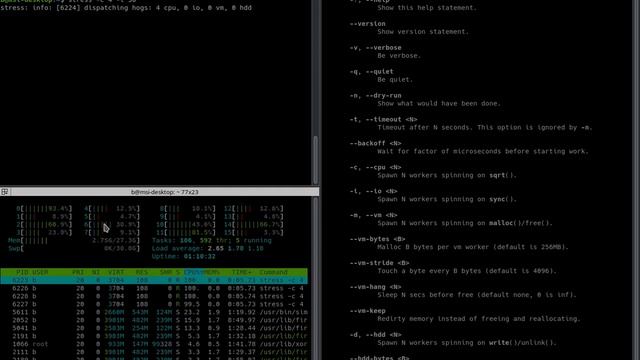Sort htop processes by the PID column header
The width and height of the screenshot is (640, 360).
pyautogui.click(x=22, y=272)
